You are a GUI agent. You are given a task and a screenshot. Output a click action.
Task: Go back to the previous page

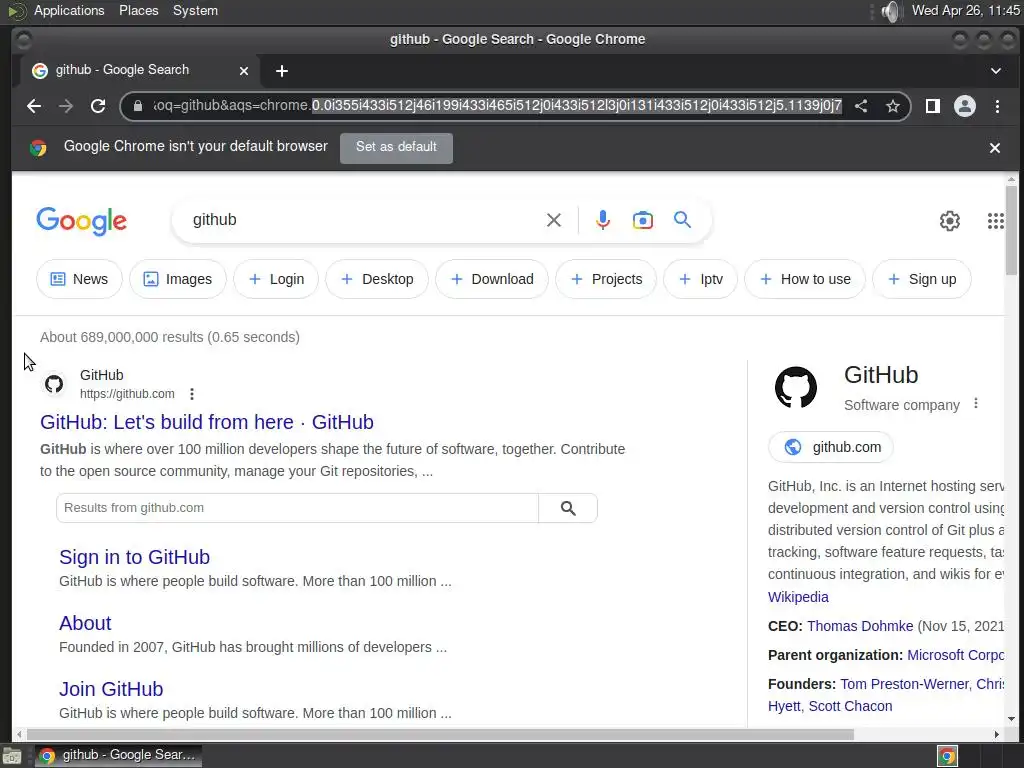point(34,106)
